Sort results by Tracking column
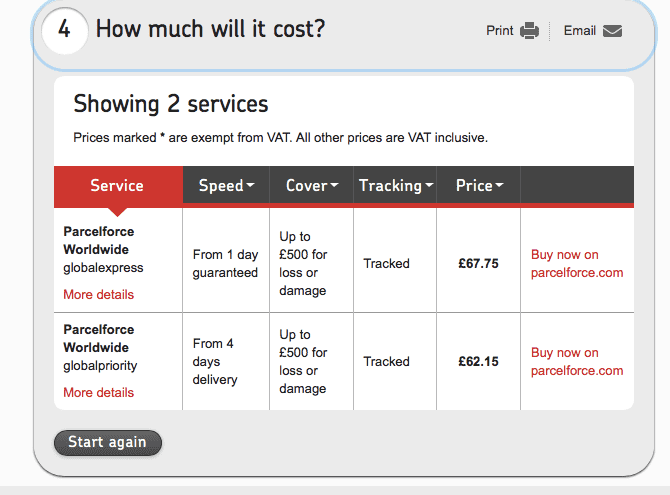 (x=396, y=185)
